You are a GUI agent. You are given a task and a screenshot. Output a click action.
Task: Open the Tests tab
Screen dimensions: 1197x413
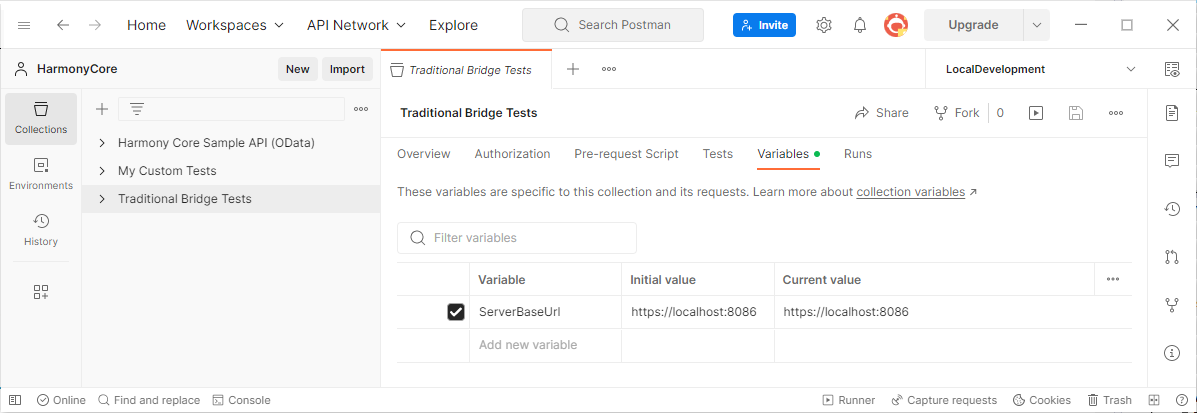pyautogui.click(x=718, y=154)
